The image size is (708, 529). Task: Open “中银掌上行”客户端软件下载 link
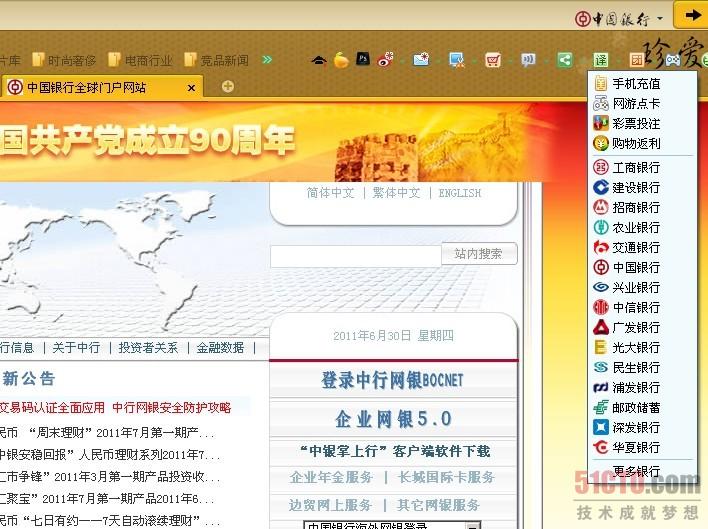(395, 451)
